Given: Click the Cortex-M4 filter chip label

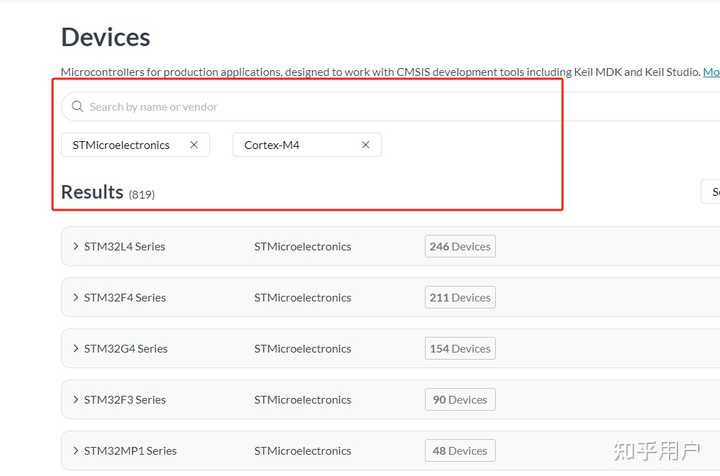Looking at the screenshot, I should coord(272,145).
